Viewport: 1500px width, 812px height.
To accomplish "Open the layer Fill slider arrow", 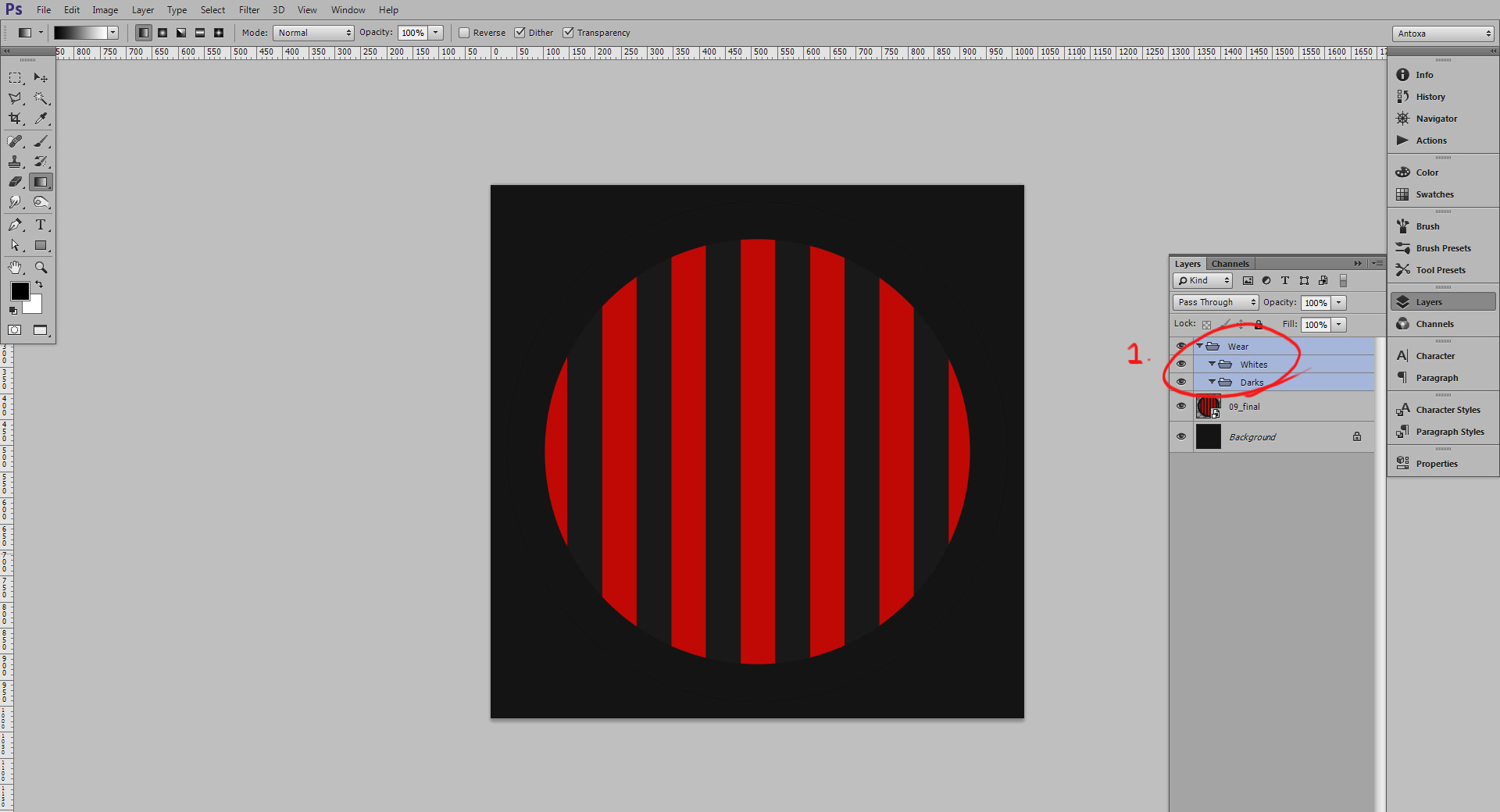I will coord(1339,325).
